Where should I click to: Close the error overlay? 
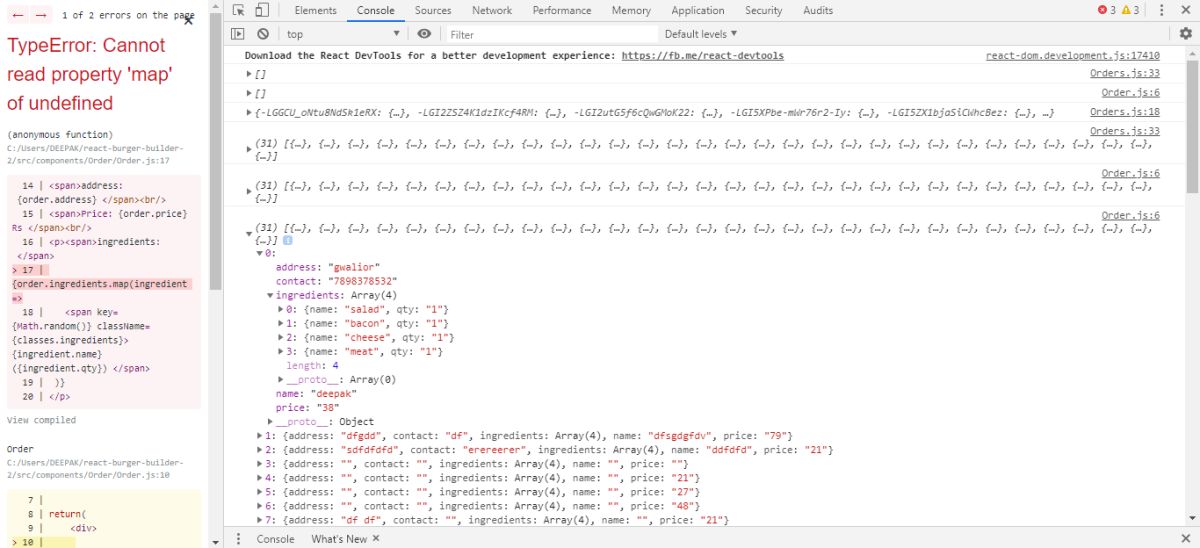pos(189,21)
